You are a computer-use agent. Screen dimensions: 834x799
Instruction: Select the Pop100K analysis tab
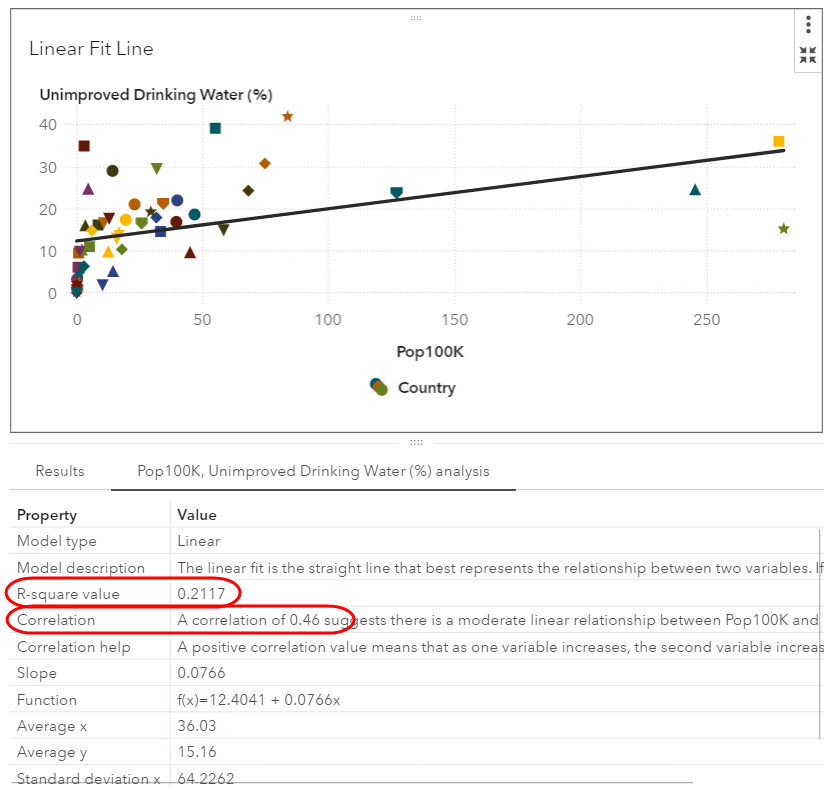[313, 471]
